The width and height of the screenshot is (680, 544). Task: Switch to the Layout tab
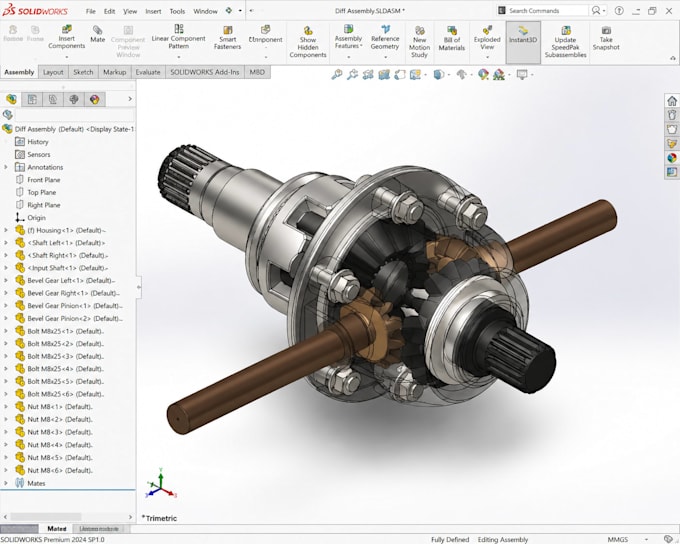click(x=53, y=72)
